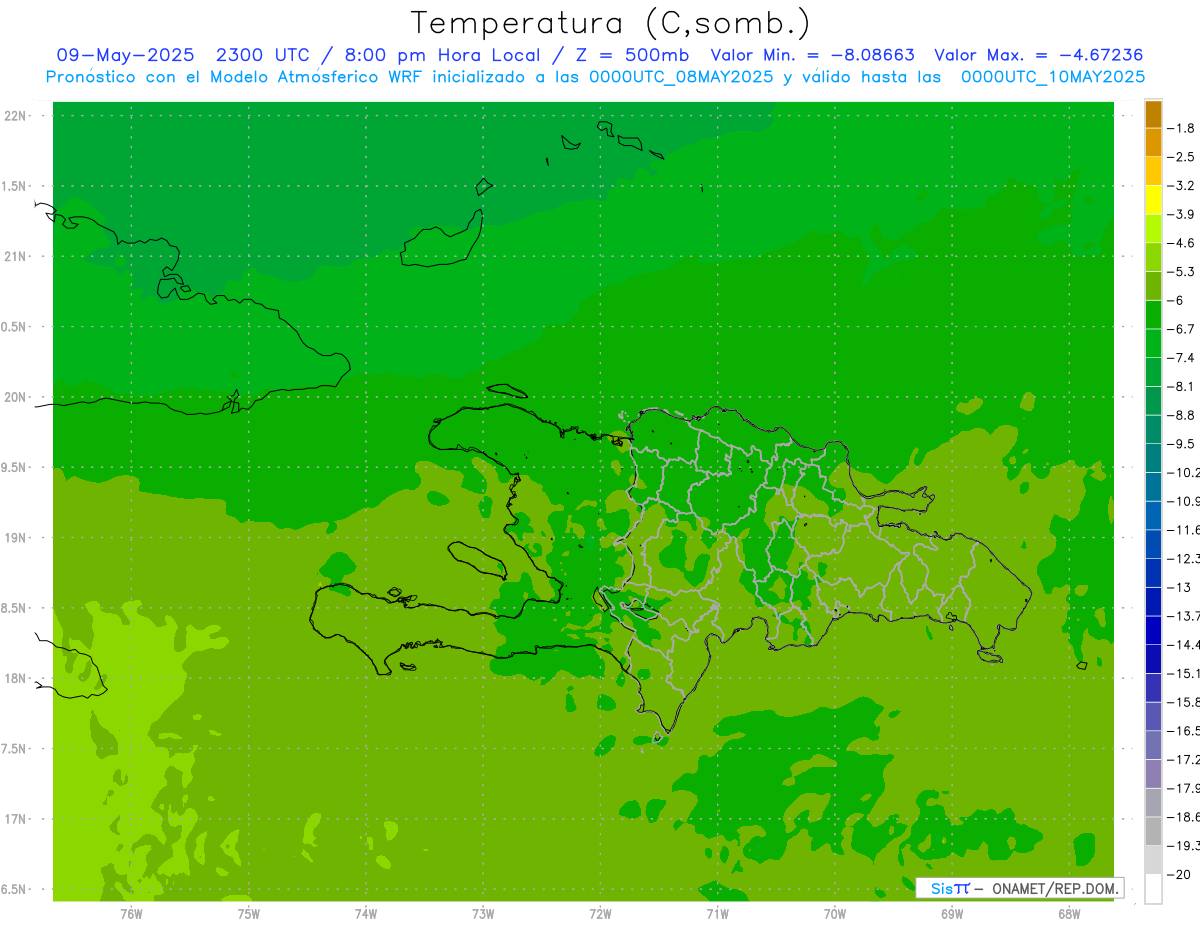
Task: Click the '69W' longitude label
Action: point(952,914)
